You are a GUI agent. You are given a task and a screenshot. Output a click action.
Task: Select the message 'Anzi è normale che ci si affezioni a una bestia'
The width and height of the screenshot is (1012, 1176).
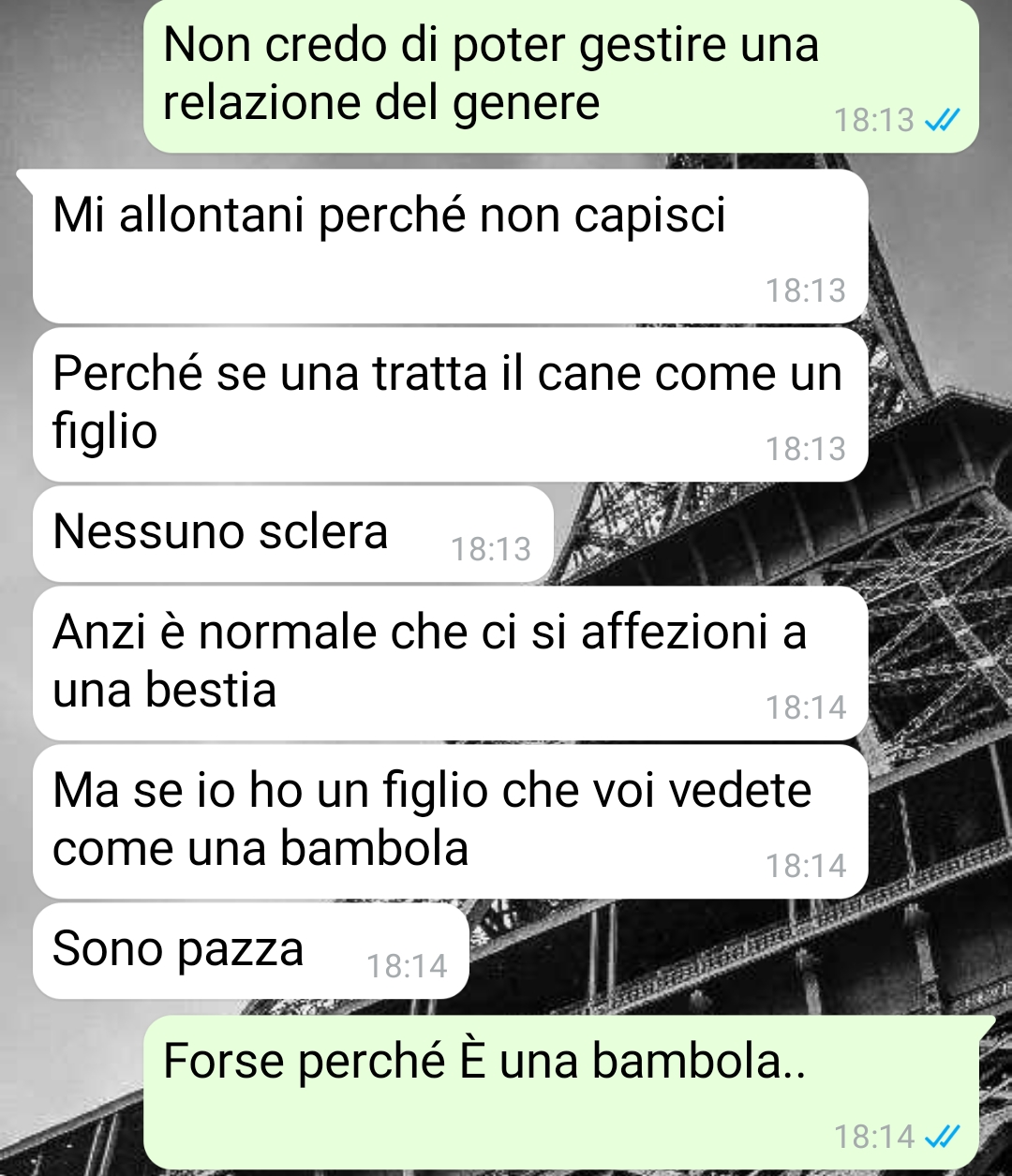coord(450,663)
